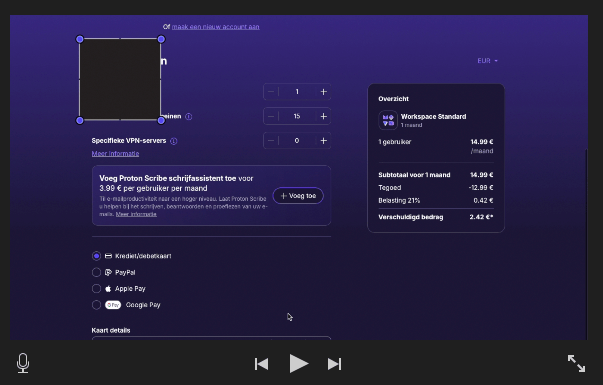The height and width of the screenshot is (385, 603).
Task: Click the microphone icon in player bar
Action: click(x=23, y=363)
